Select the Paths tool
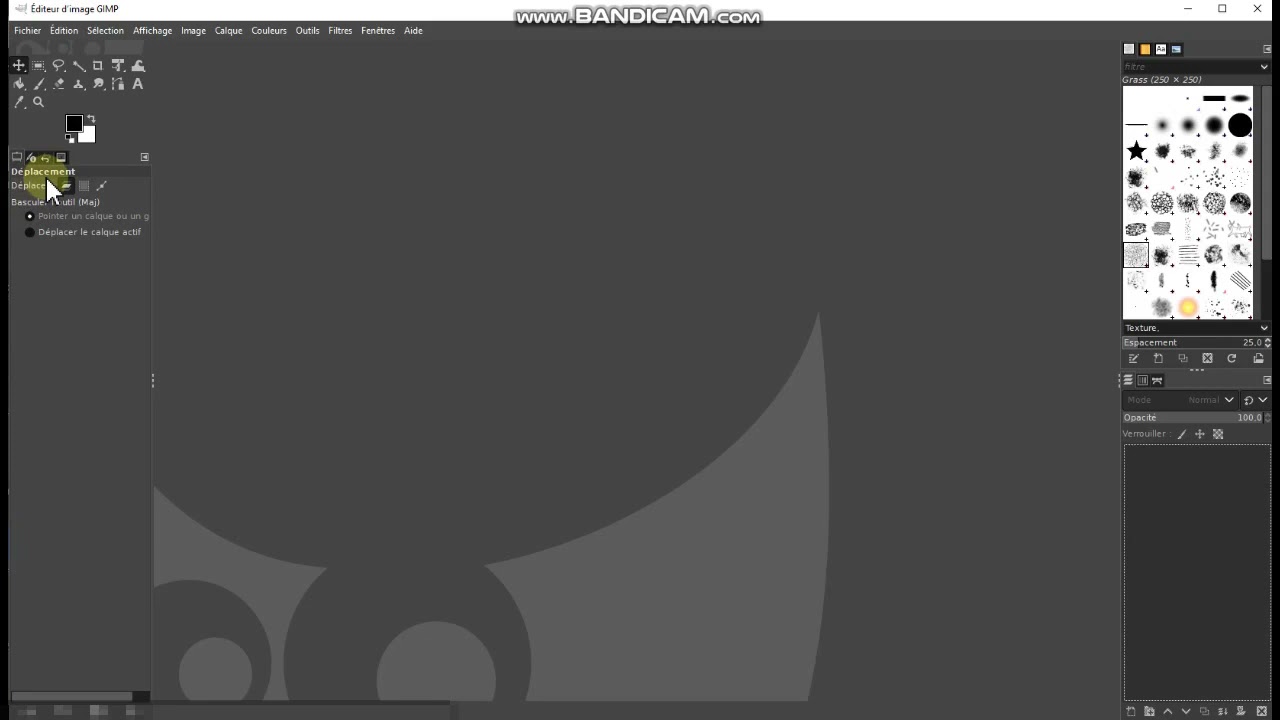This screenshot has height=720, width=1280. [118, 84]
